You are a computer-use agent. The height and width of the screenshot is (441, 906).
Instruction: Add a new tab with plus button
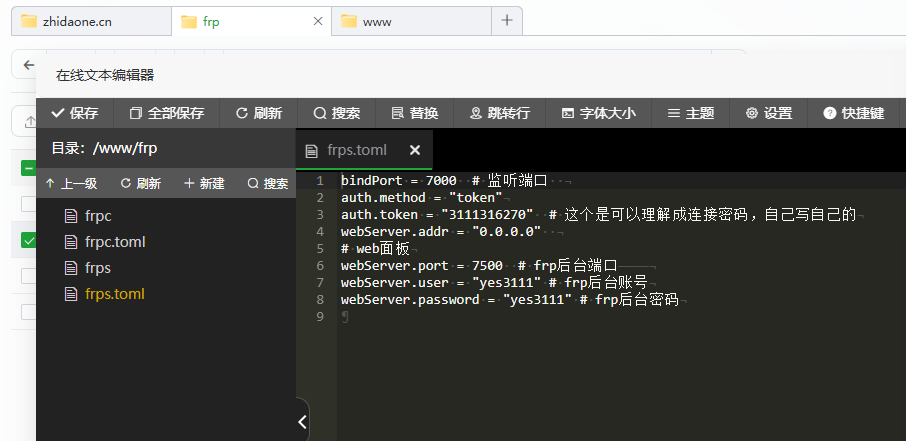click(507, 21)
